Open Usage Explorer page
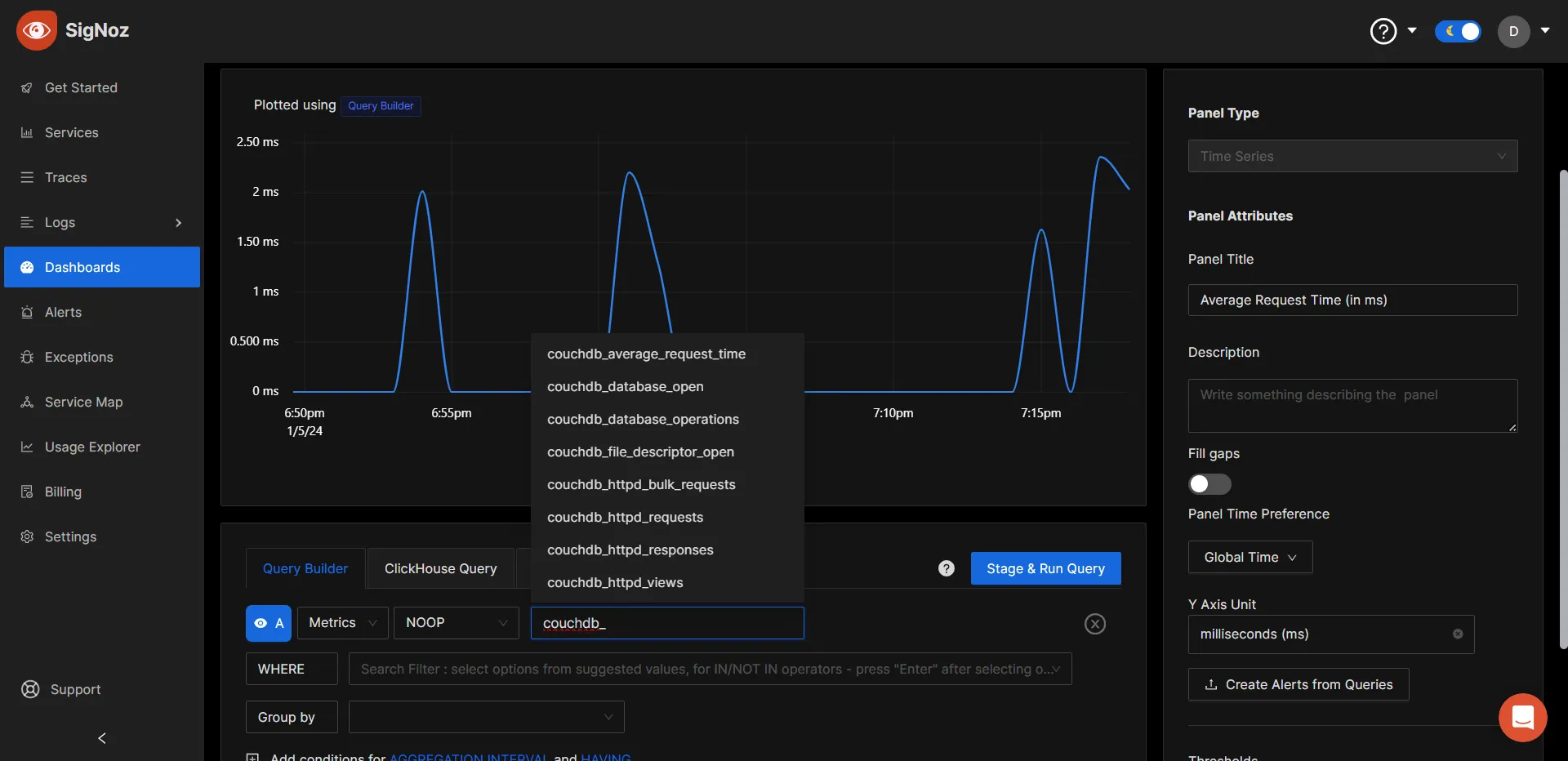Viewport: 1568px width, 761px height. tap(102, 447)
